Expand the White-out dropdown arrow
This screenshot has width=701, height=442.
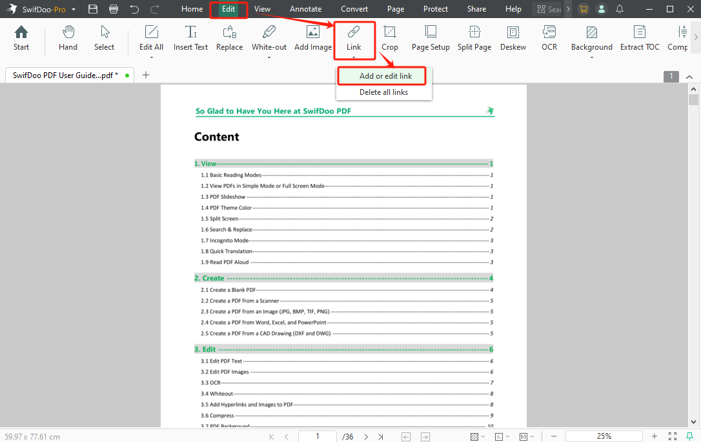tap(269, 57)
